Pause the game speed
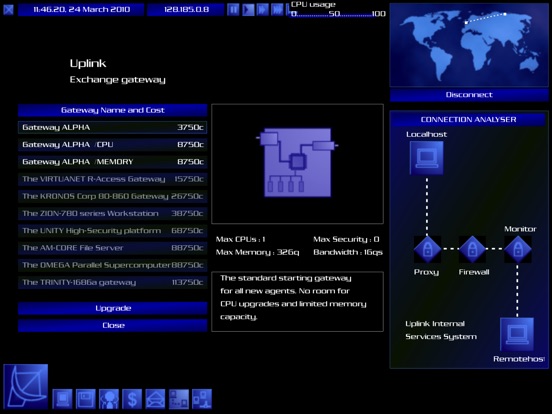 coord(233,10)
